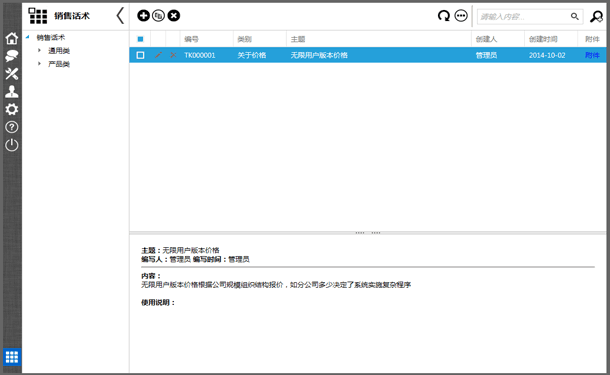Image resolution: width=610 pixels, height=375 pixels.
Task: Click the 关于价格 category cell
Action: coord(252,55)
